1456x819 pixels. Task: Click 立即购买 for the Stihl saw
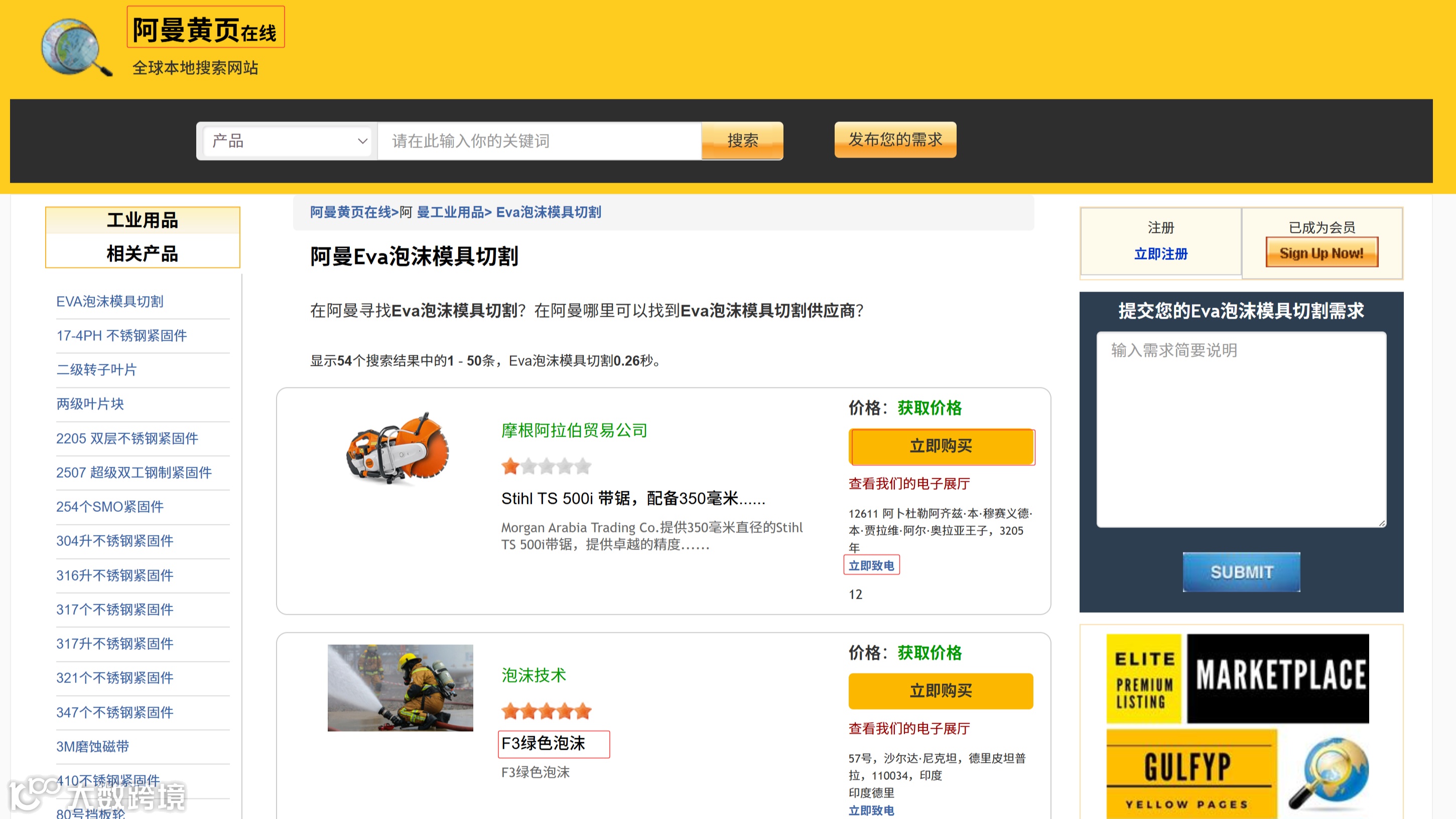[941, 447]
